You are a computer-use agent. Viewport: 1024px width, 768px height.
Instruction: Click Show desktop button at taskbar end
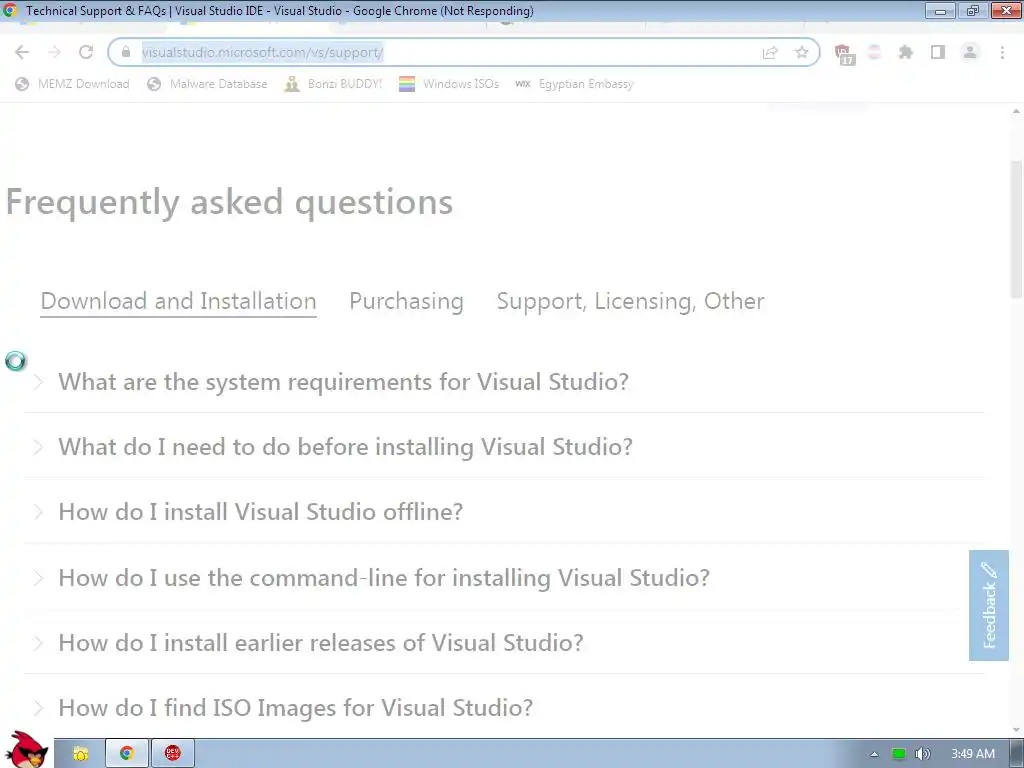pos(1017,754)
